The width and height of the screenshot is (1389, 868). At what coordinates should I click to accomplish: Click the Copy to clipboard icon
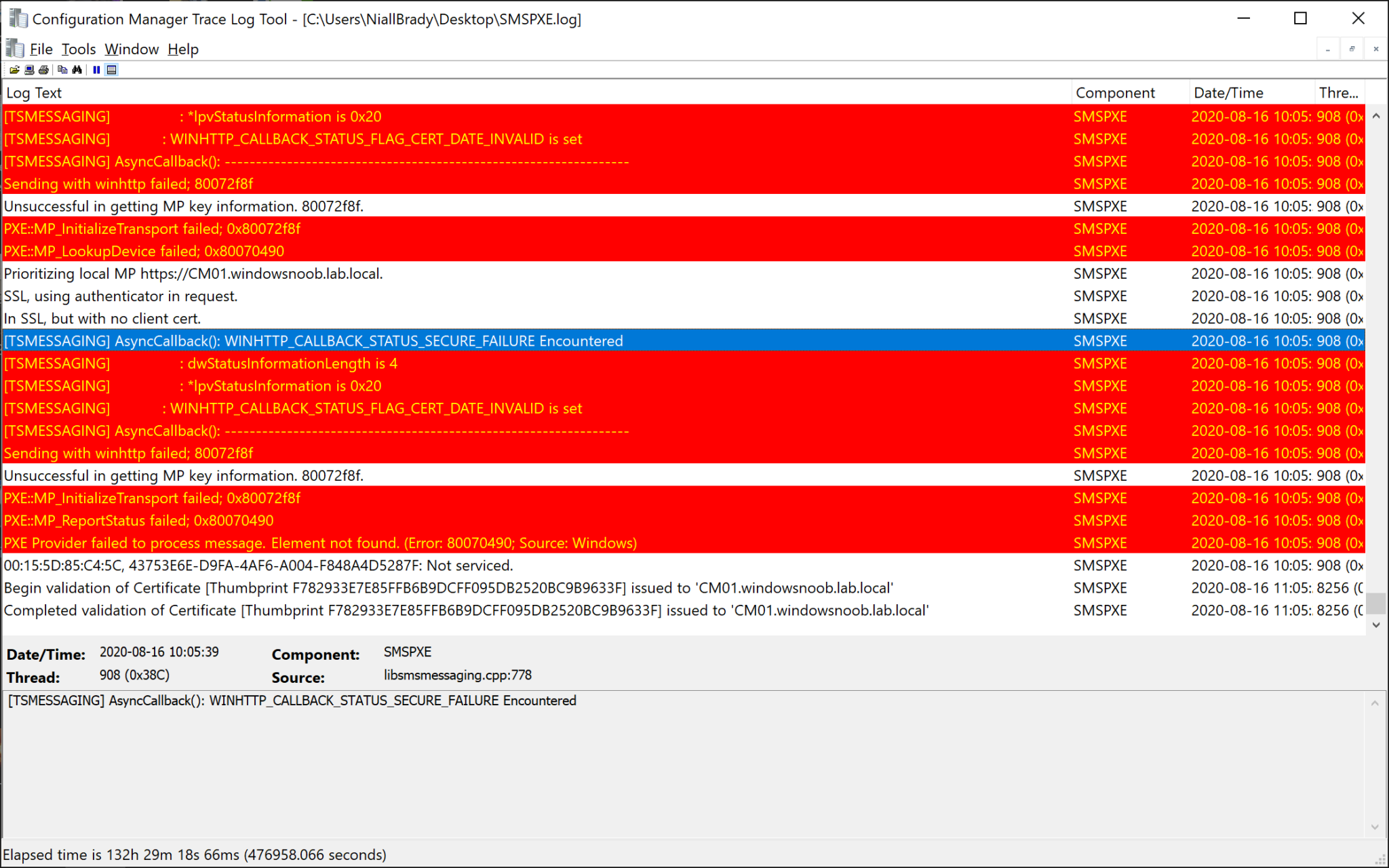pyautogui.click(x=62, y=70)
